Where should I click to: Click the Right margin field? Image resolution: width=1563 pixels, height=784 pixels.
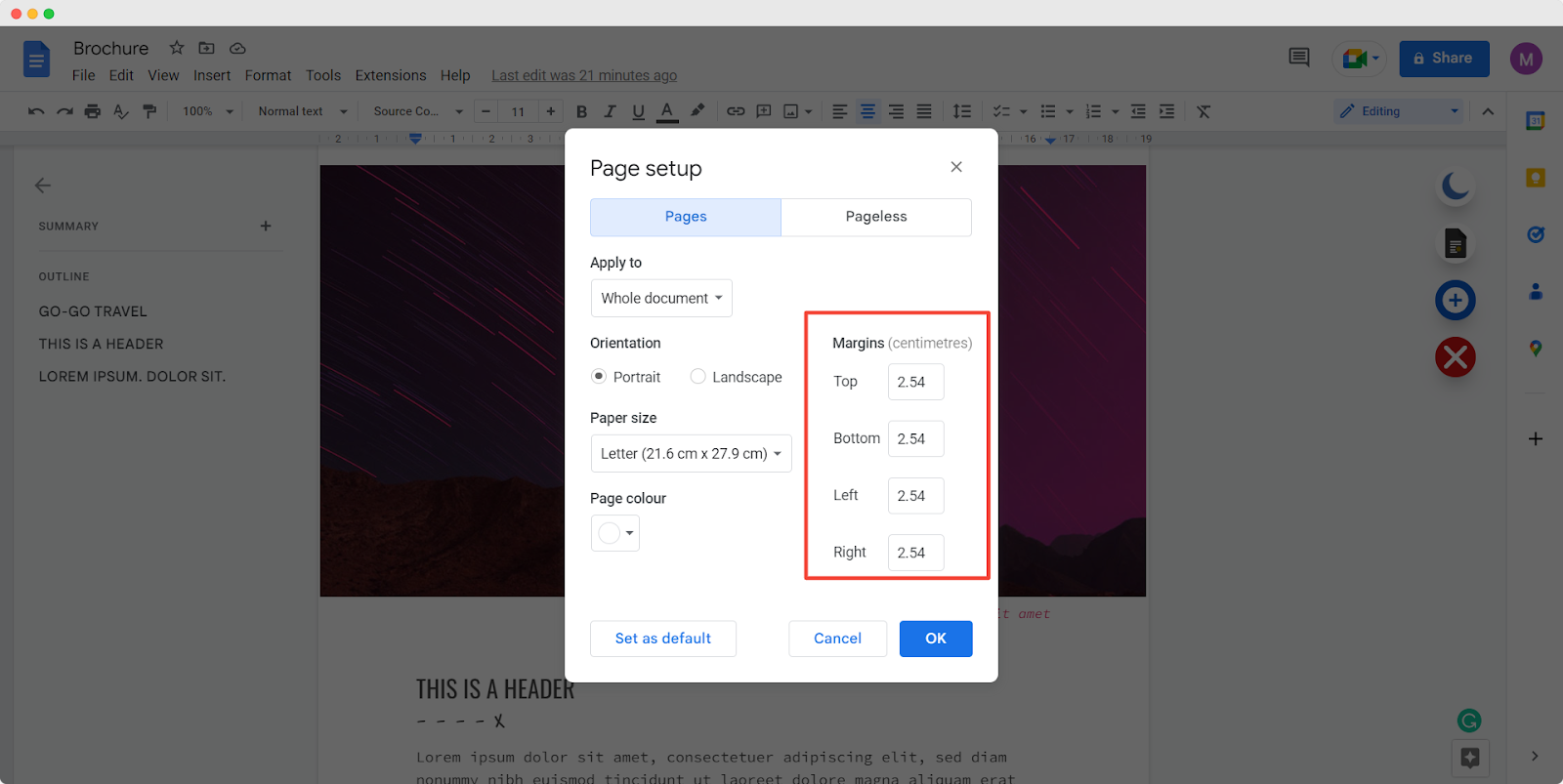(x=916, y=553)
